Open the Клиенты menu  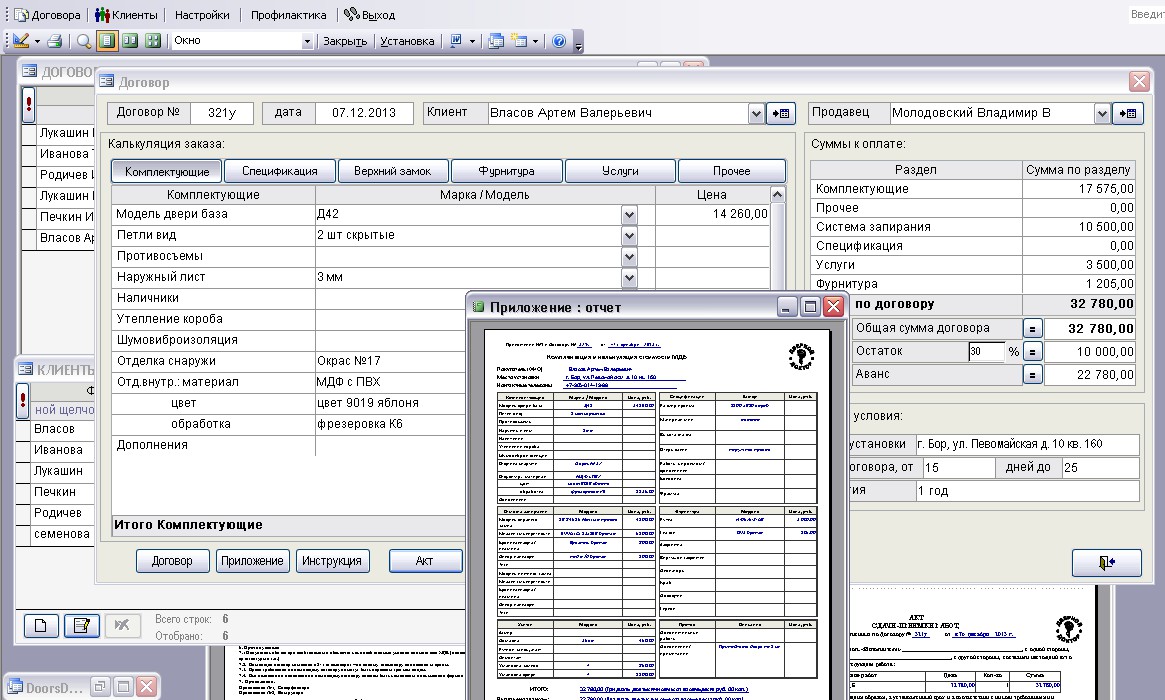(x=126, y=15)
